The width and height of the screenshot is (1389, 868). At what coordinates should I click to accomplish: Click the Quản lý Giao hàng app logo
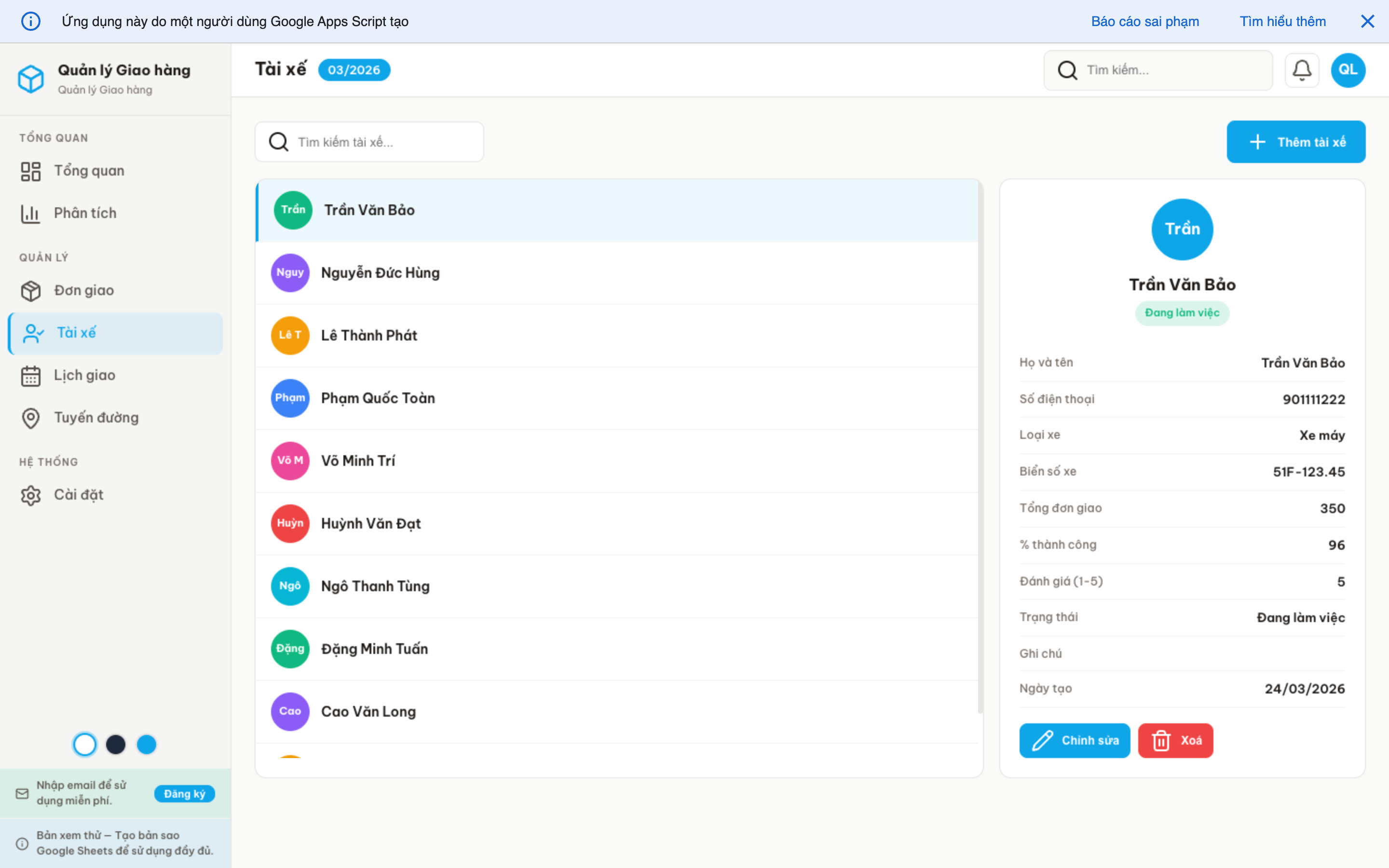coord(31,79)
